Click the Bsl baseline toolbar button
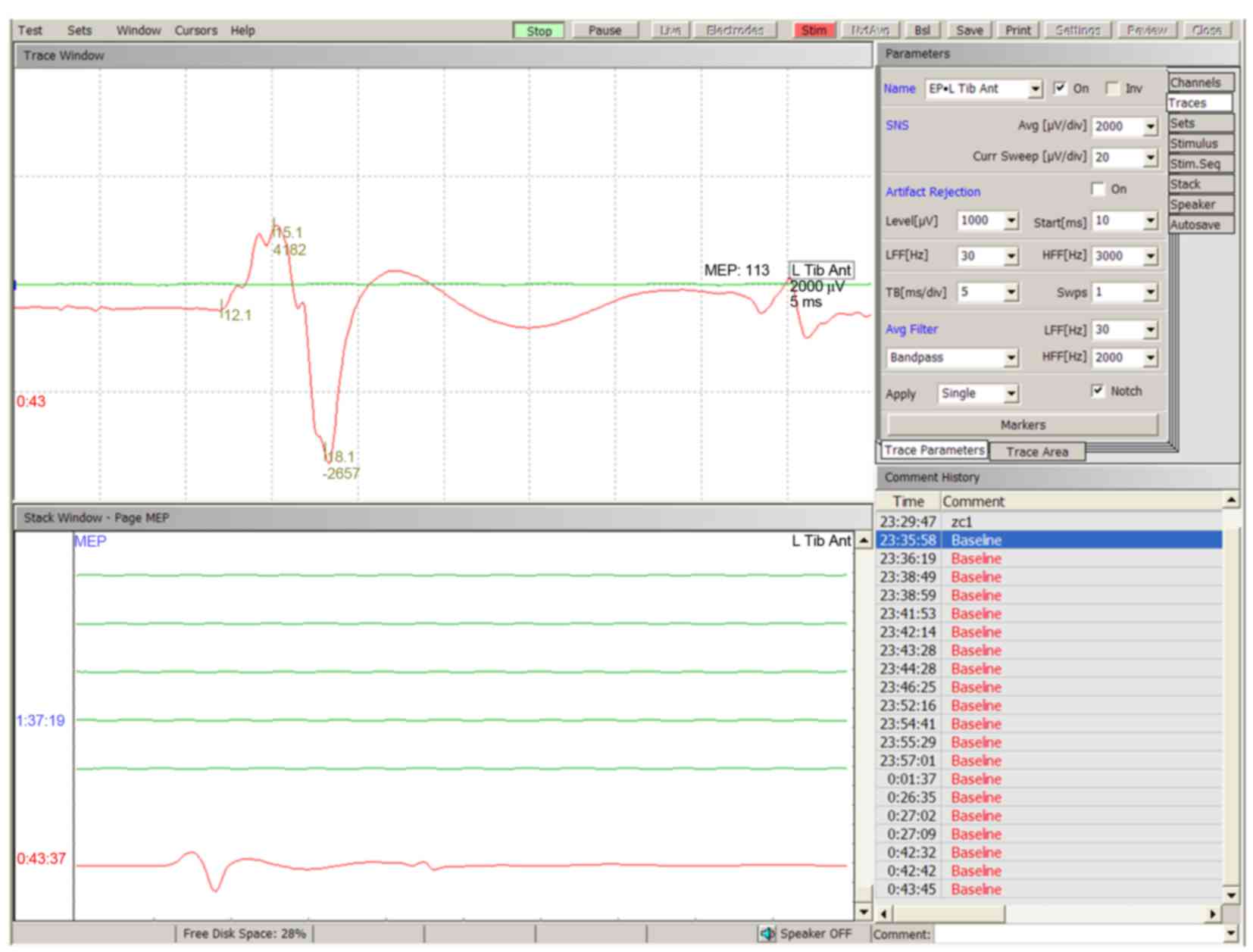The image size is (1253, 952). (922, 30)
